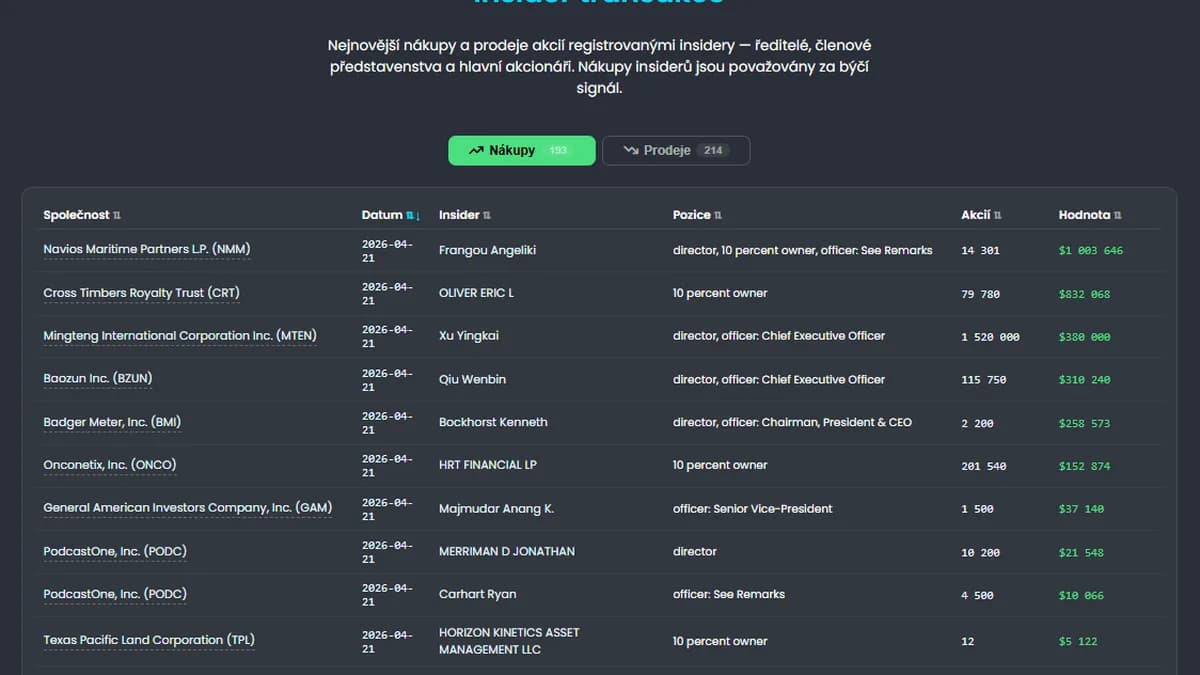Select insider name Xu Yingkai

pyautogui.click(x=469, y=336)
